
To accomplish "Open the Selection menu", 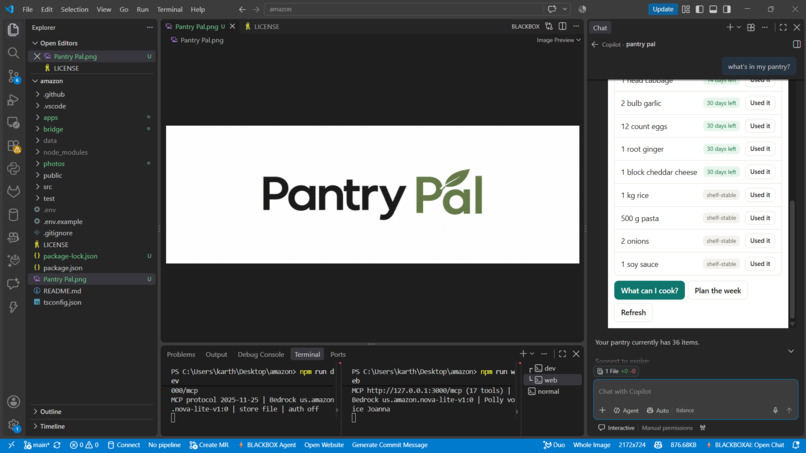I will (75, 9).
